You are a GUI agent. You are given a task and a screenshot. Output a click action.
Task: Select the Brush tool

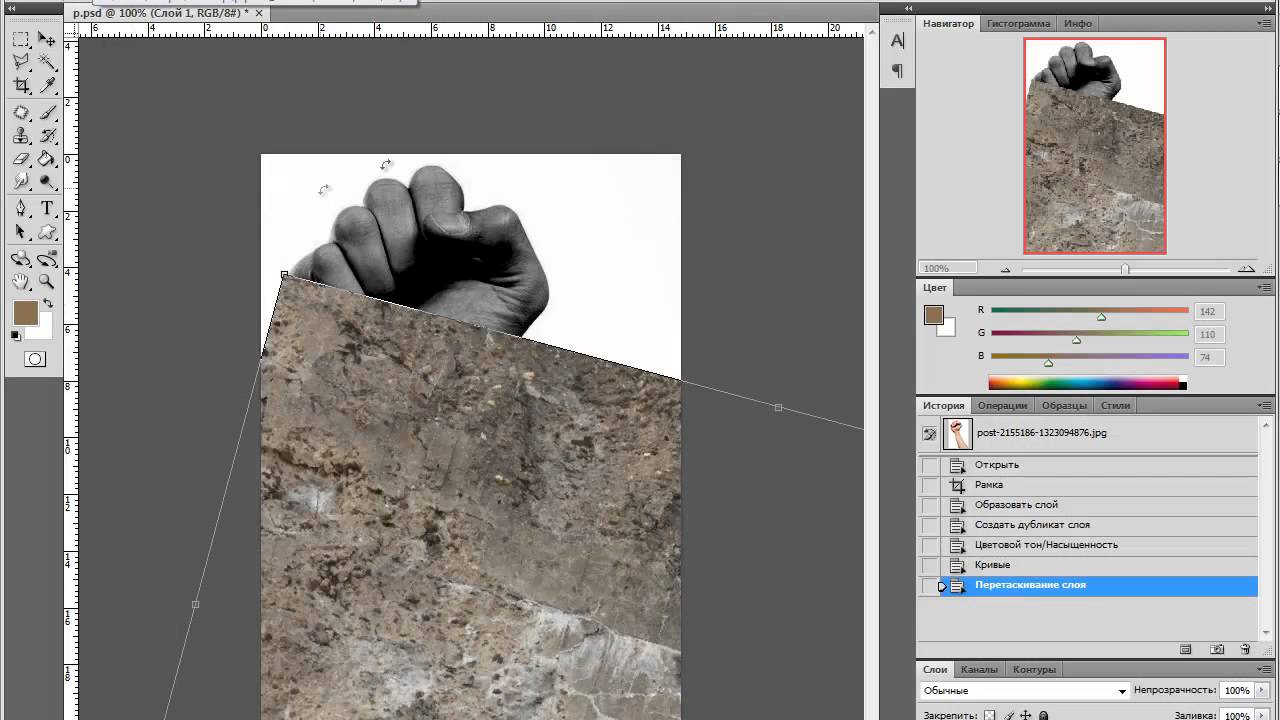tap(47, 113)
